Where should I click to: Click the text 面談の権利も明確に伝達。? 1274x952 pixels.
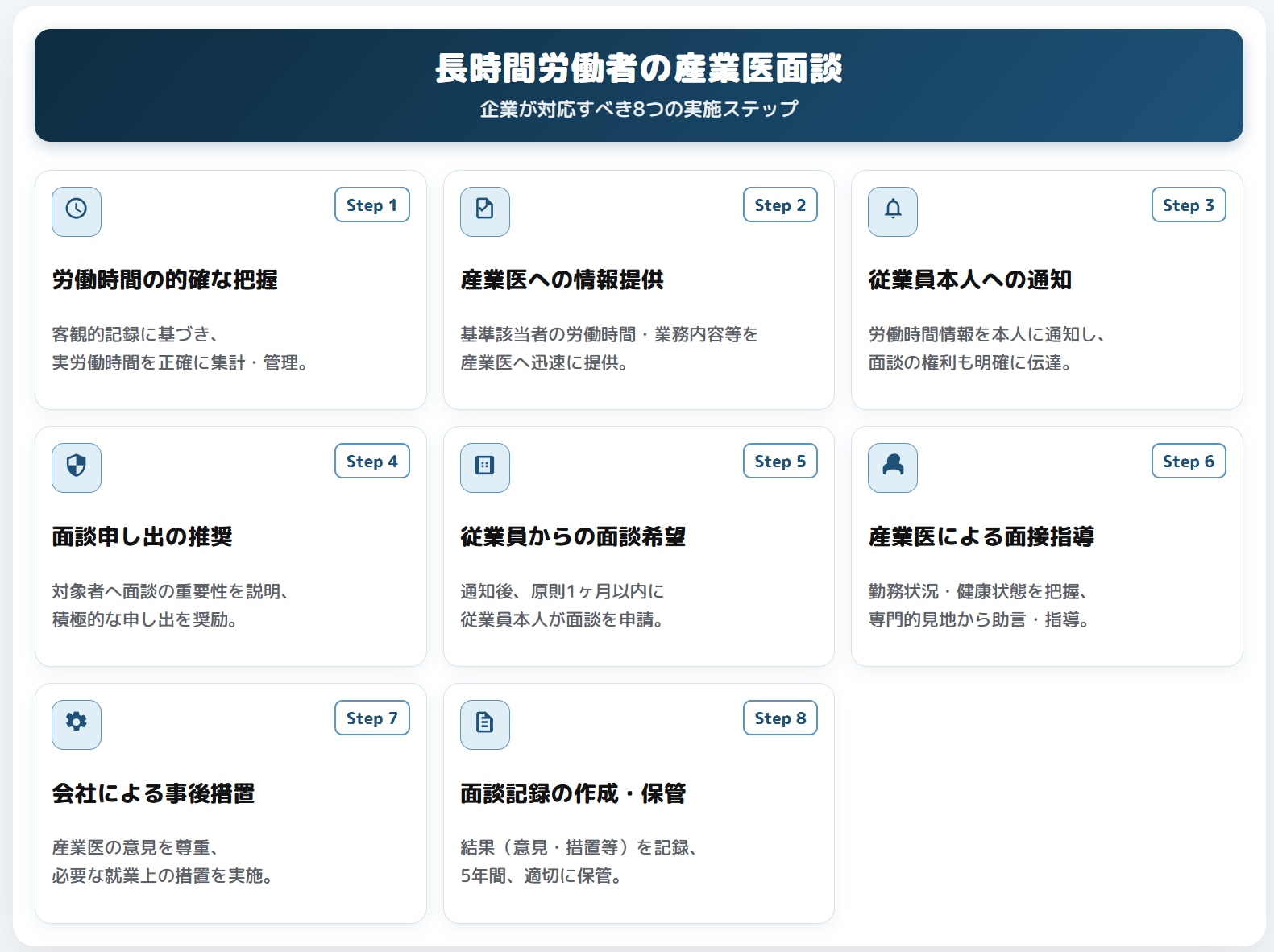(x=970, y=362)
